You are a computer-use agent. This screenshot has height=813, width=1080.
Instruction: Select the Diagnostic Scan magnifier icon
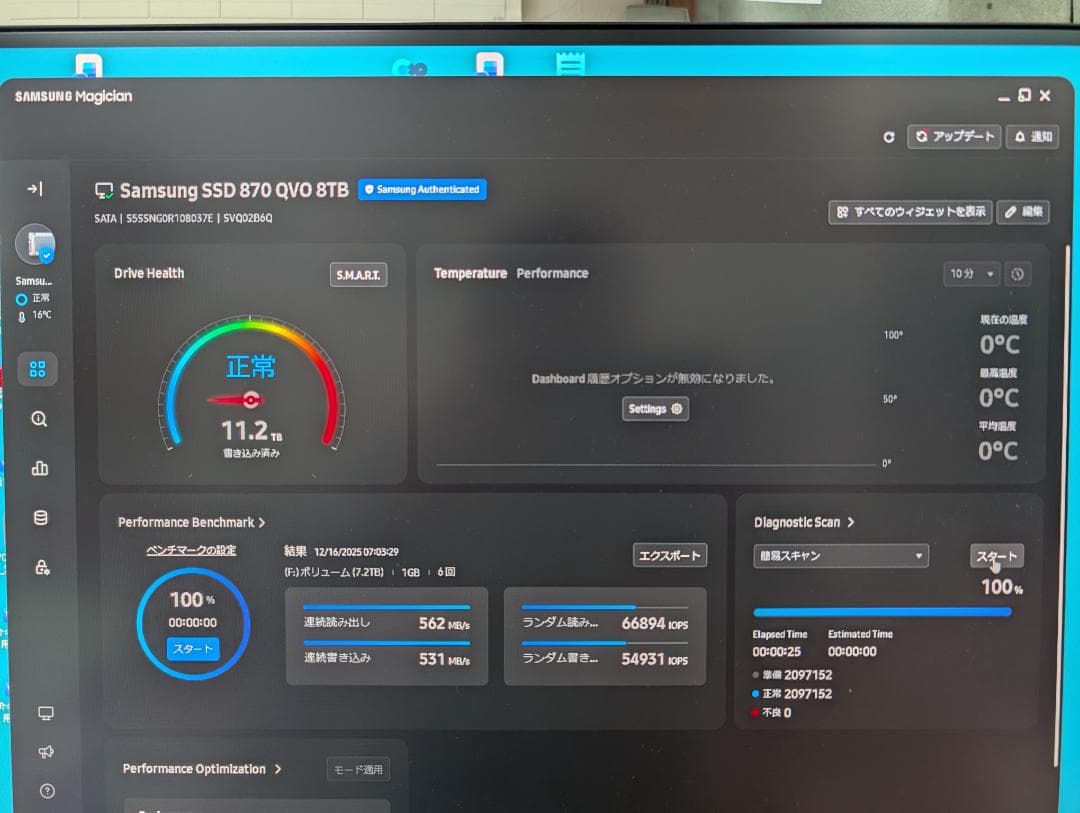(38, 419)
